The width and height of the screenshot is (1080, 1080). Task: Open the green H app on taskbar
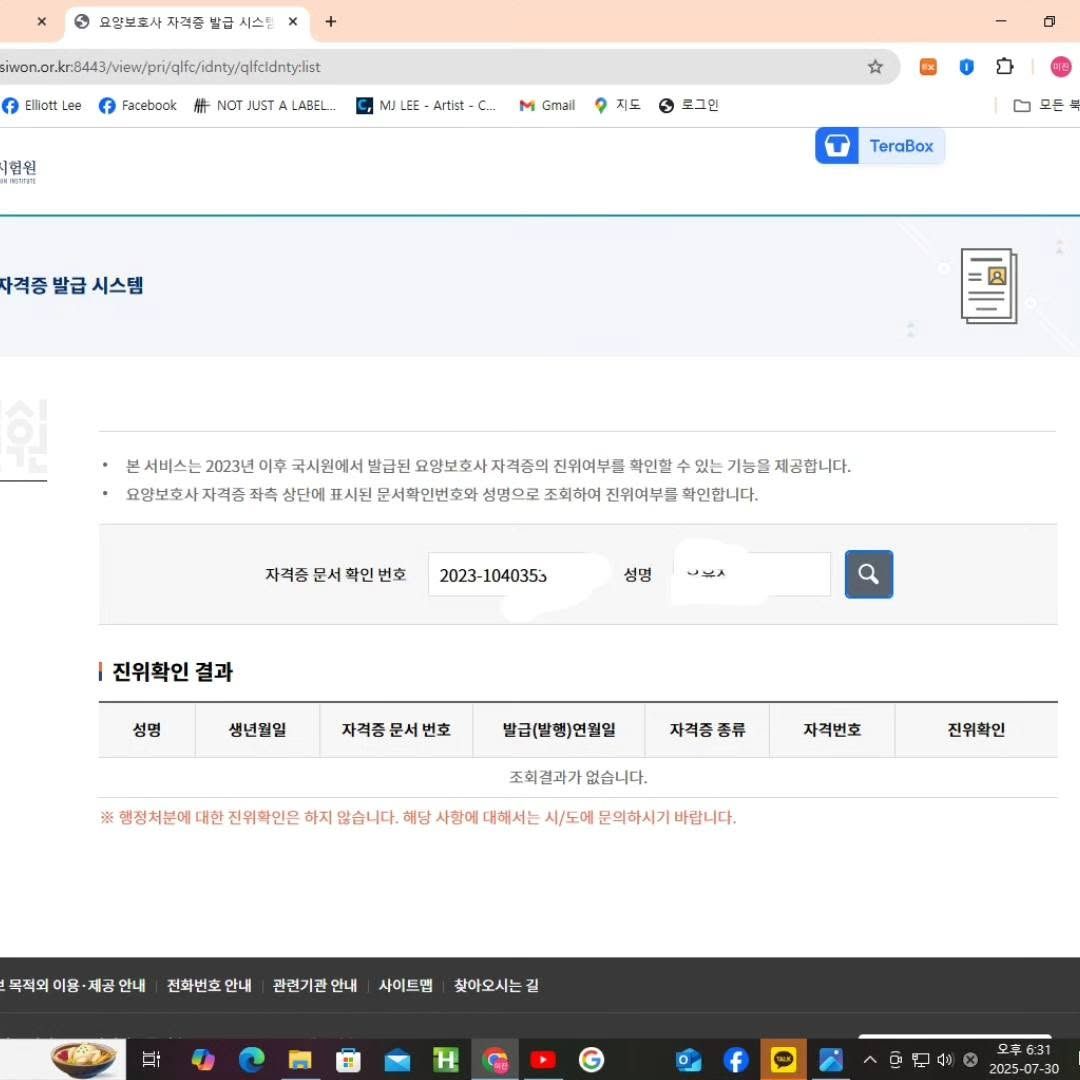click(x=446, y=1059)
